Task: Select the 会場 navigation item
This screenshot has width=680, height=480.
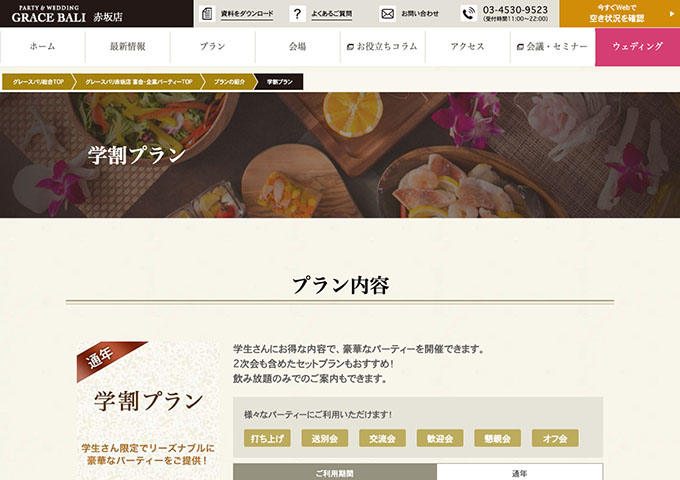Action: (x=298, y=46)
